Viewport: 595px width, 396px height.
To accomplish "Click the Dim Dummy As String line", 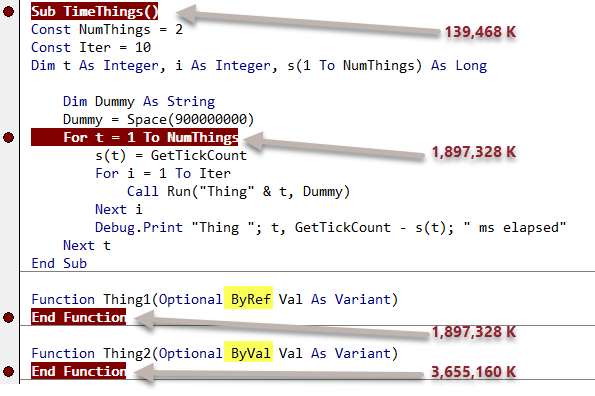I will coord(139,102).
